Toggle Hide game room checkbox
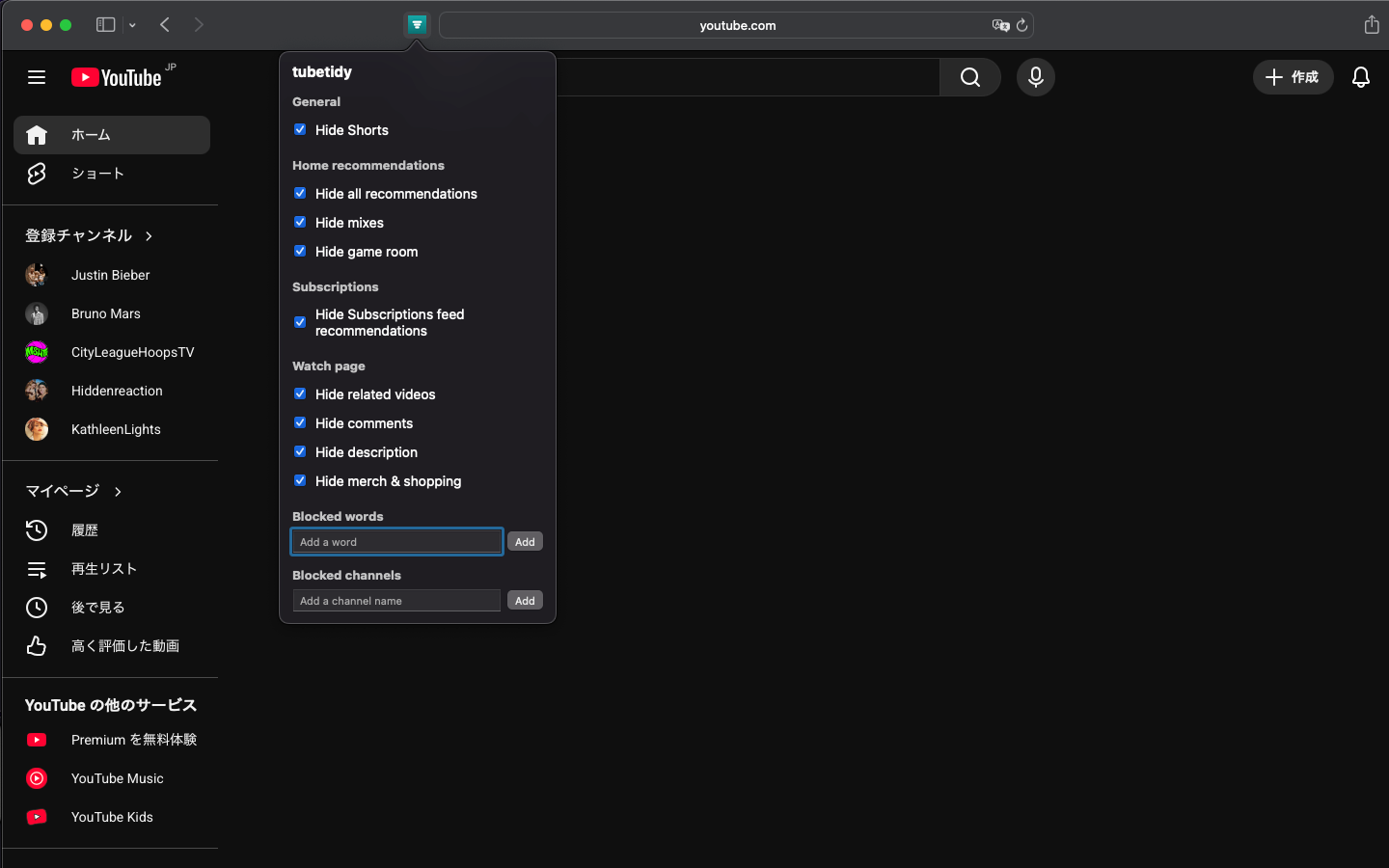 coord(300,251)
